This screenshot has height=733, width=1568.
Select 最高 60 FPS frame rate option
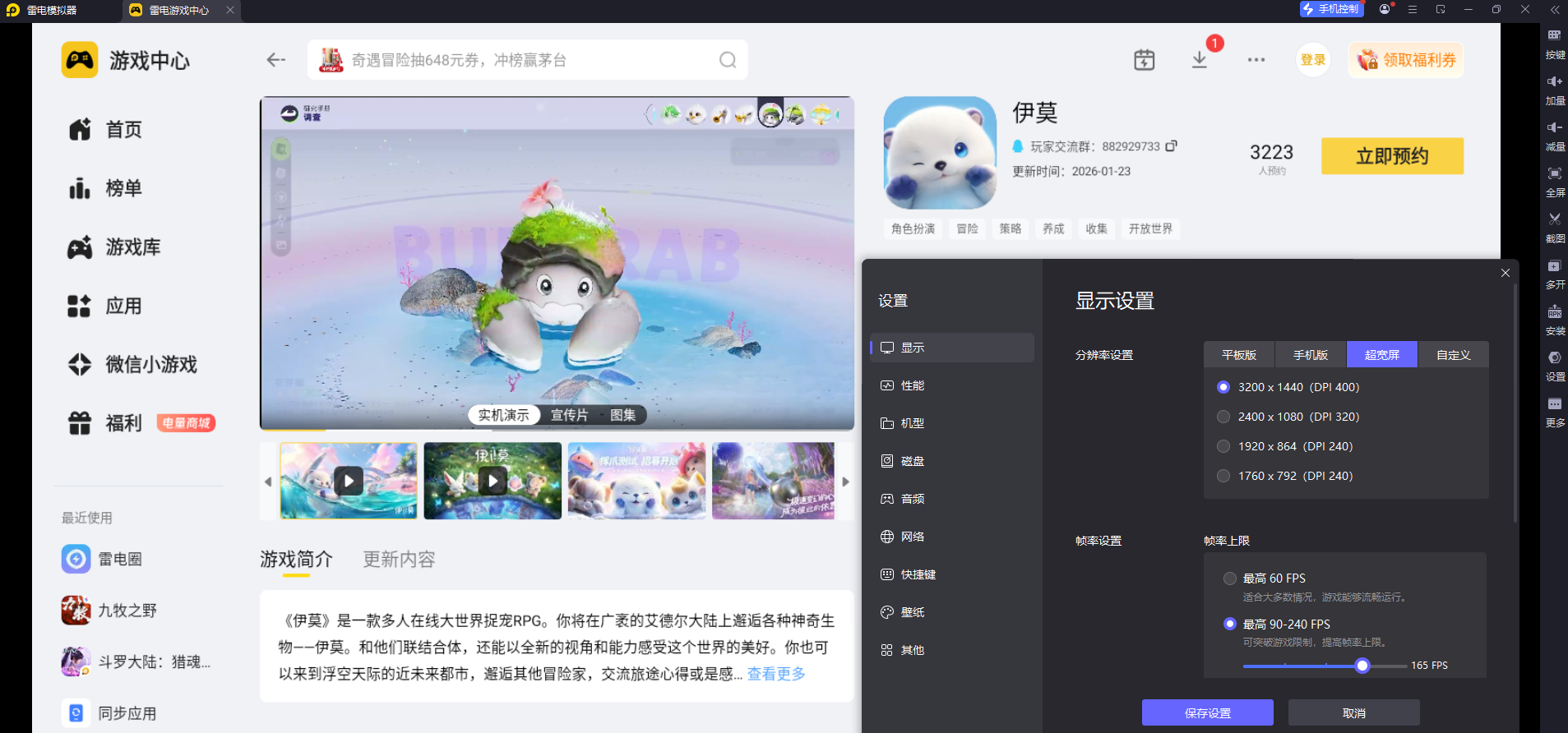[1230, 579]
